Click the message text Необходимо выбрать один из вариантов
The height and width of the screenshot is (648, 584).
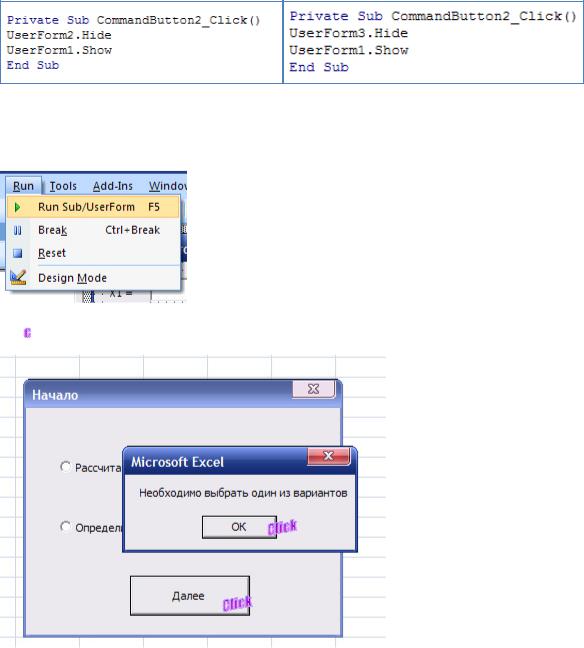pyautogui.click(x=243, y=493)
